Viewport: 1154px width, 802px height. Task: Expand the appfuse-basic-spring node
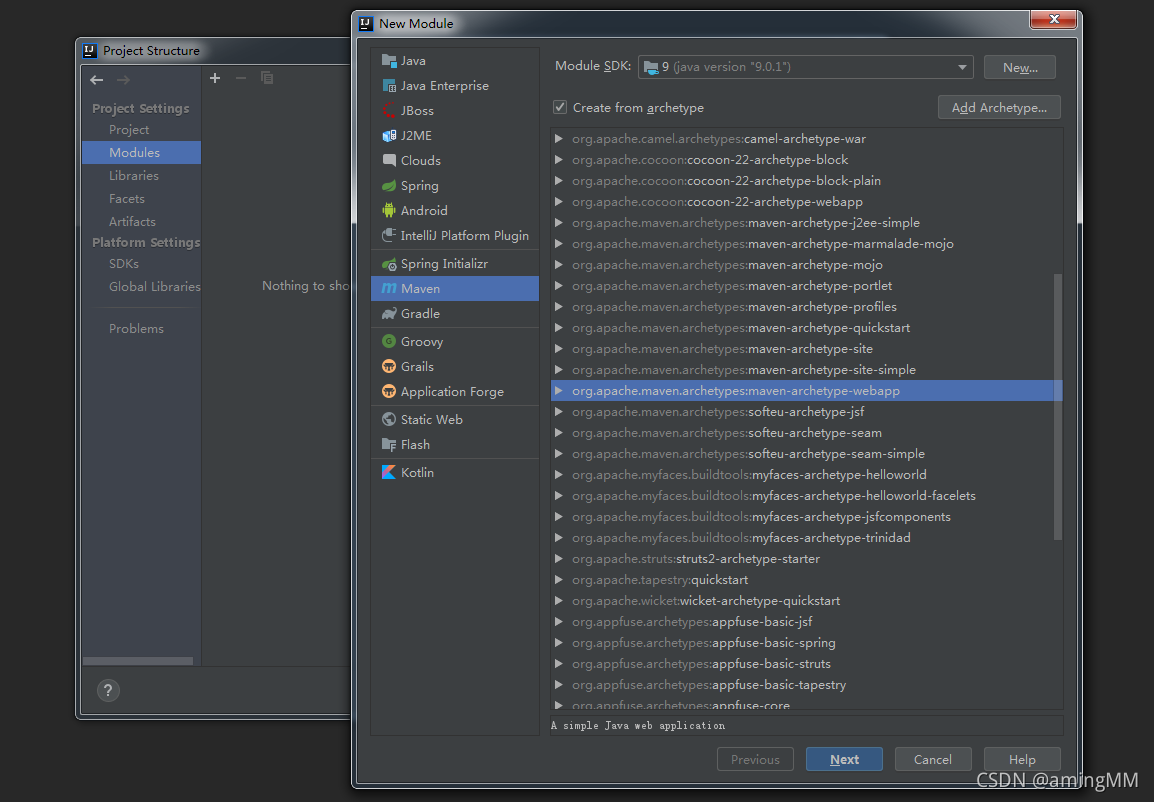pyautogui.click(x=559, y=642)
